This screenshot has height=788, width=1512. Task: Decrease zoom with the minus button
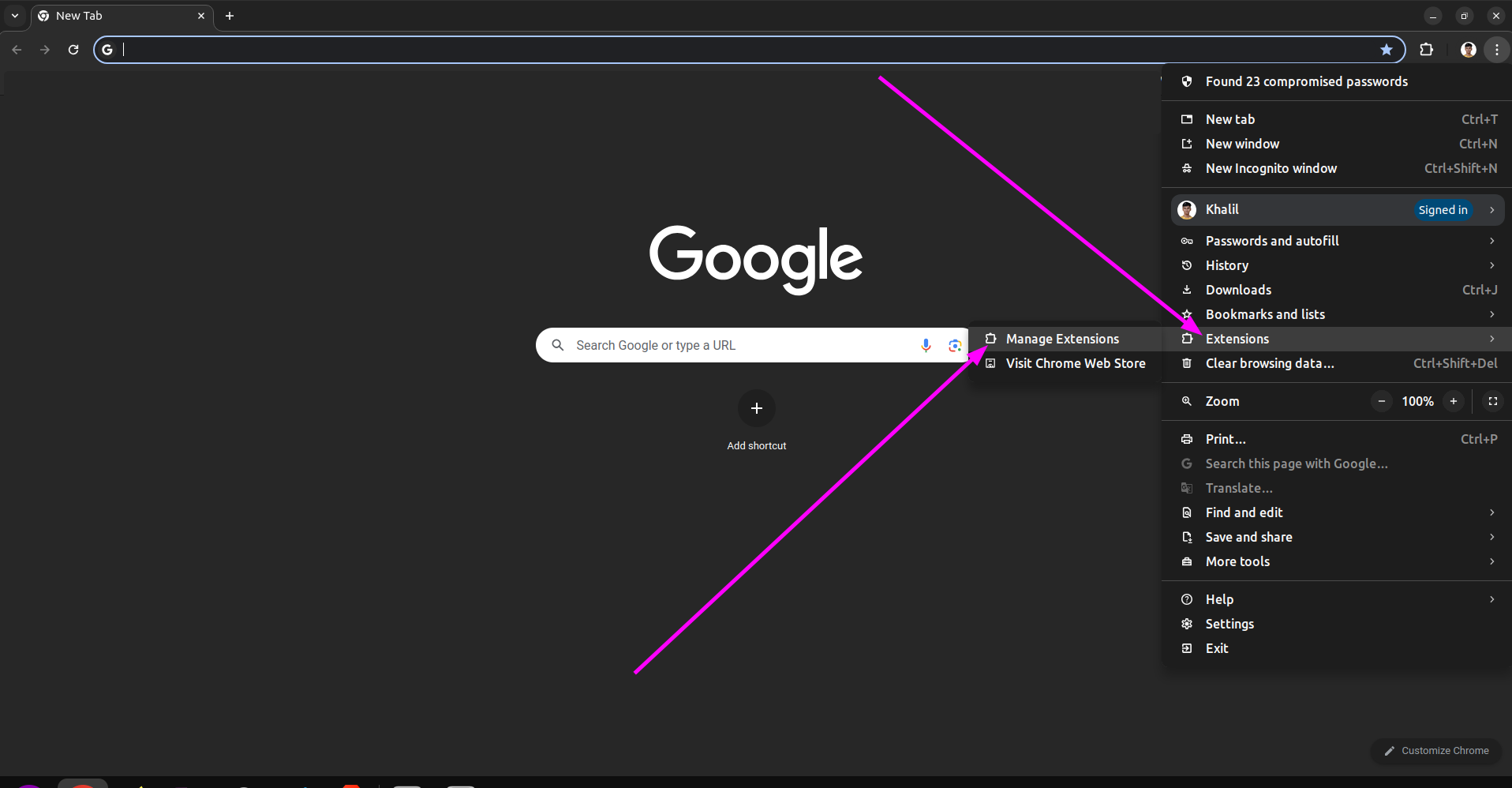1381,401
